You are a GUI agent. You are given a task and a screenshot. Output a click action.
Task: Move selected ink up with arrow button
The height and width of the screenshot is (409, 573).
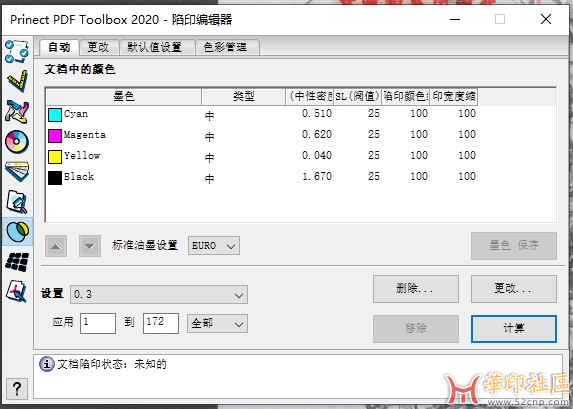pos(56,246)
